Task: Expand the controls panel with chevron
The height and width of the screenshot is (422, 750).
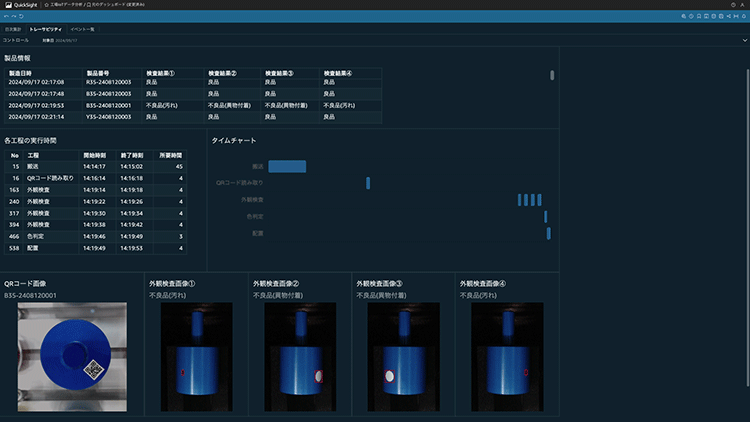Action: (x=743, y=40)
